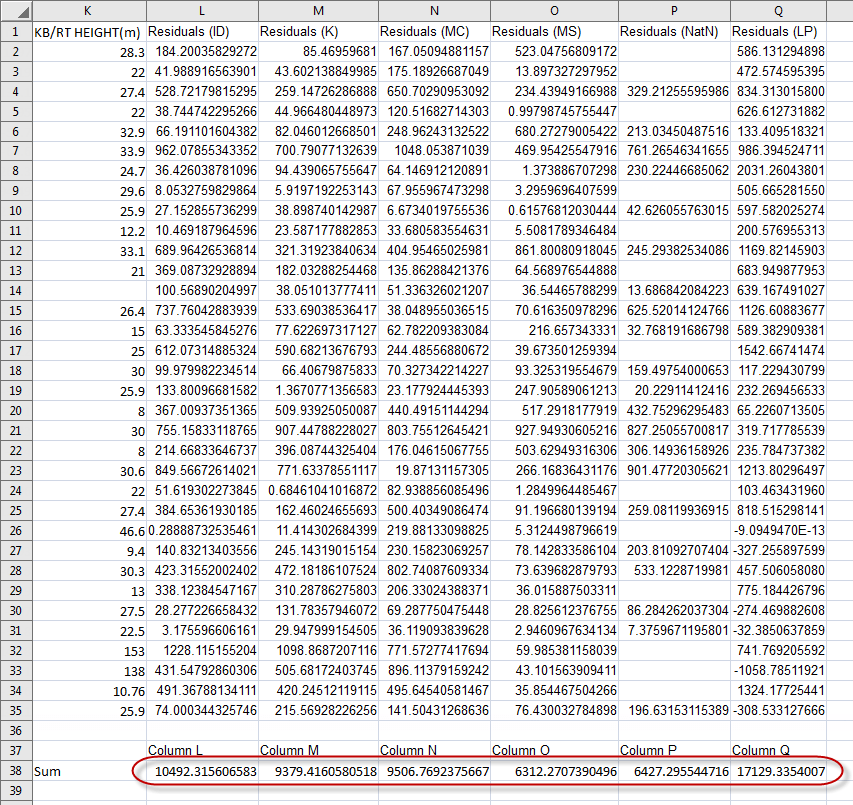Screen dimensions: 853x805
Task: Select cell 1228.115155204
Action: tap(202, 651)
